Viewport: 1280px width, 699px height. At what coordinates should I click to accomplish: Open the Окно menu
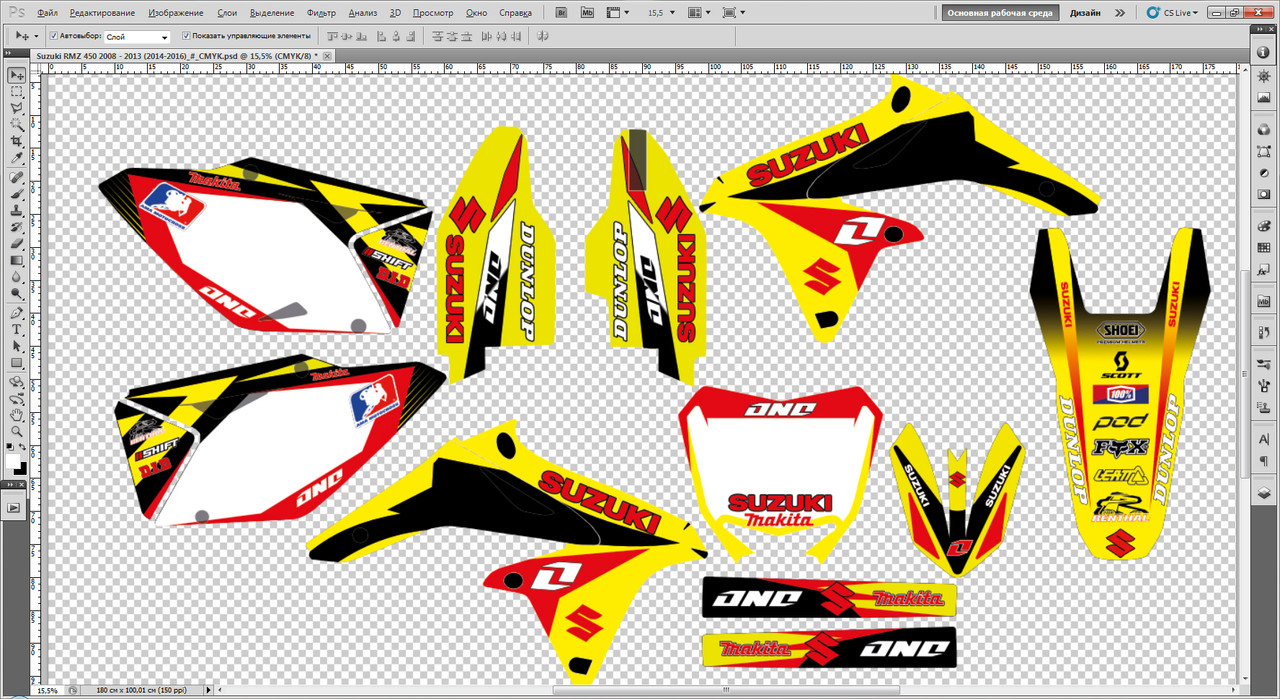[477, 13]
